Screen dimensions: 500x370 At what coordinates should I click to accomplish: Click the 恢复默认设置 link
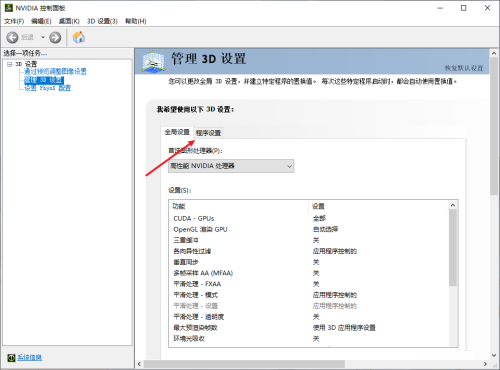point(464,68)
